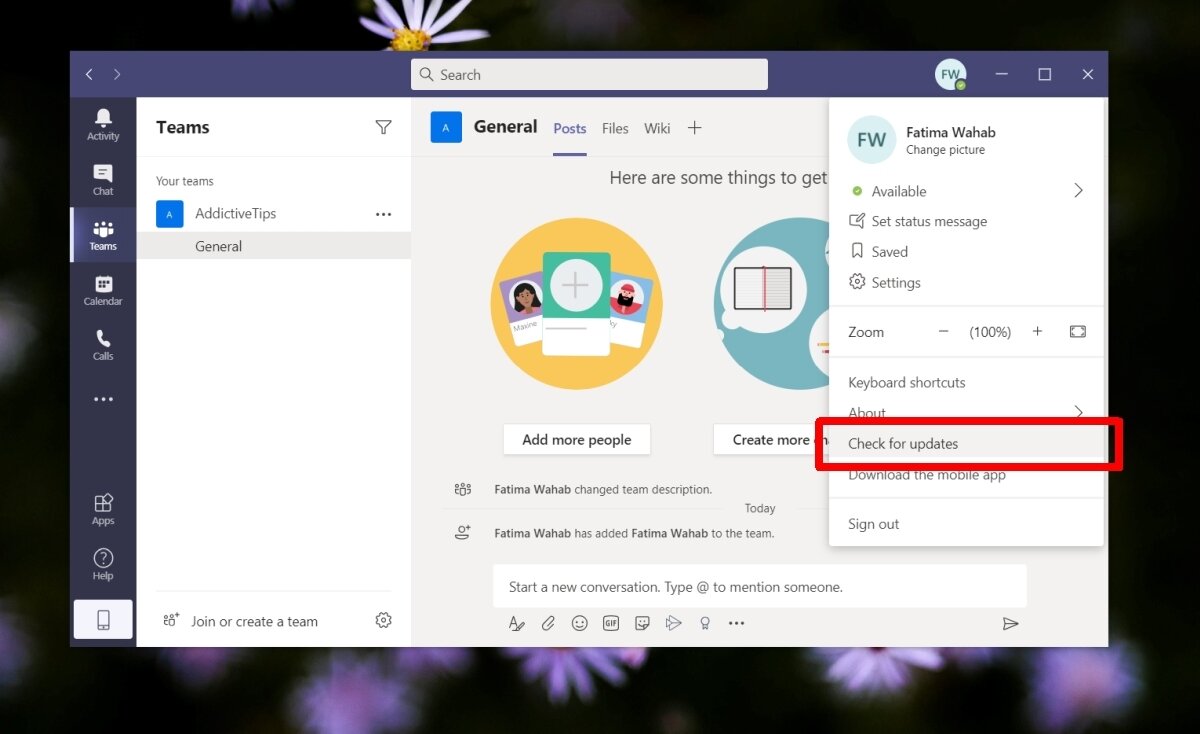Open the Apps store icon
Screen dimensions: 1200x734
coord(103,508)
